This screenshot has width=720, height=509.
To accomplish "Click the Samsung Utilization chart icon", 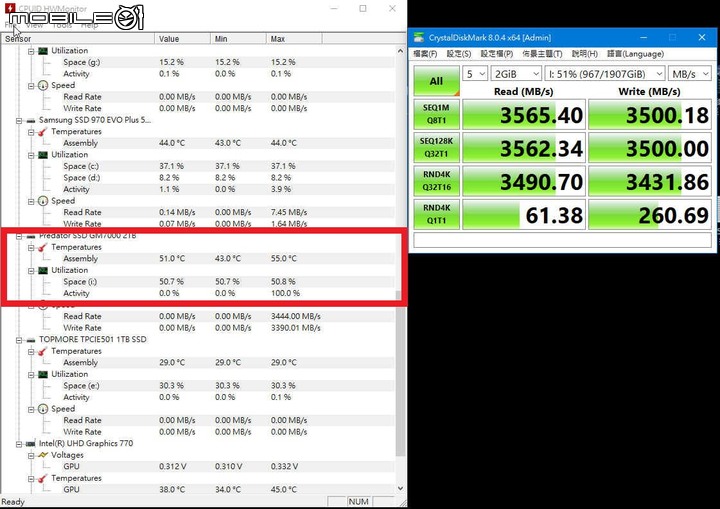I will pos(43,155).
